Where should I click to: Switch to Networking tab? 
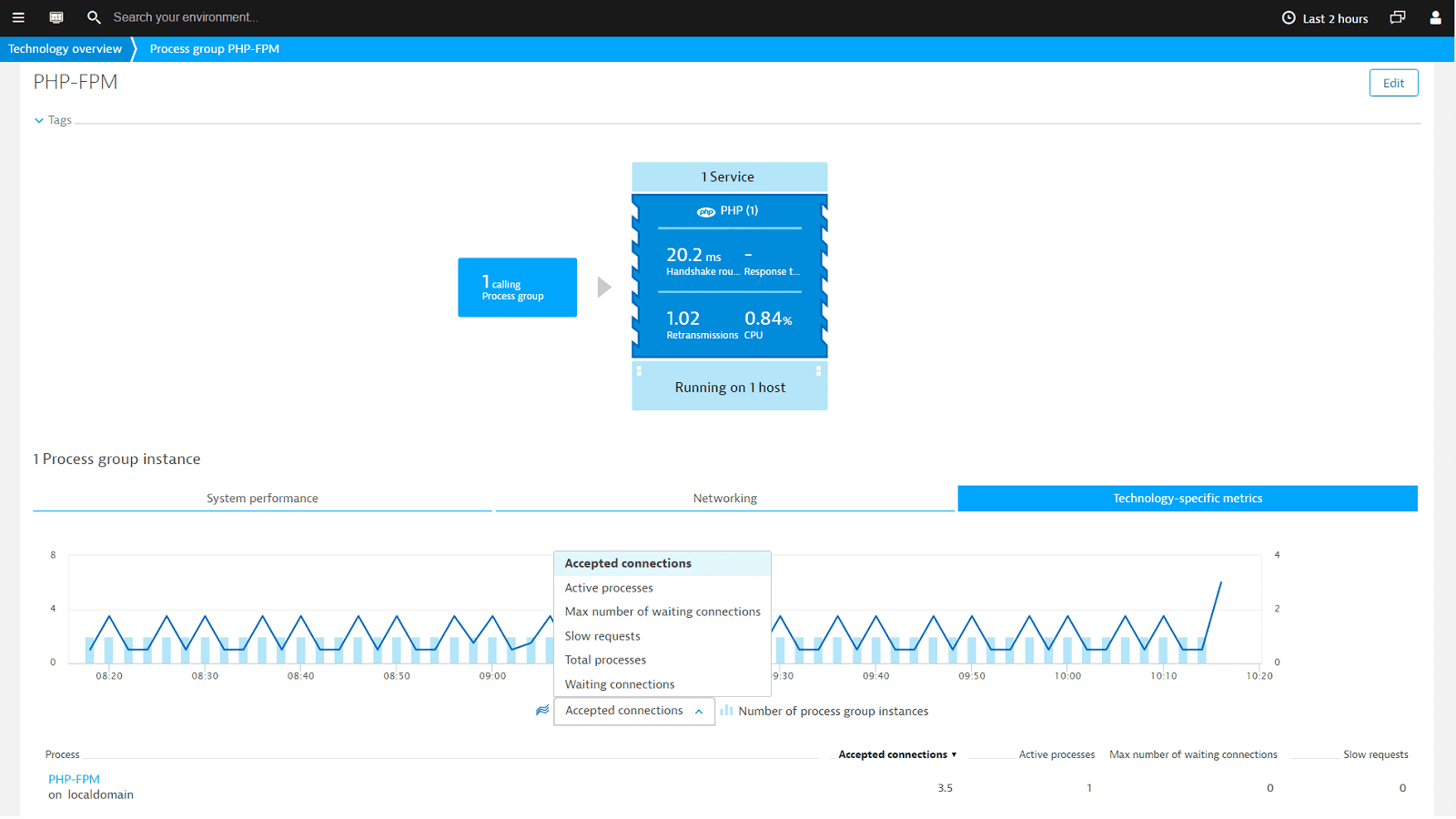(724, 499)
